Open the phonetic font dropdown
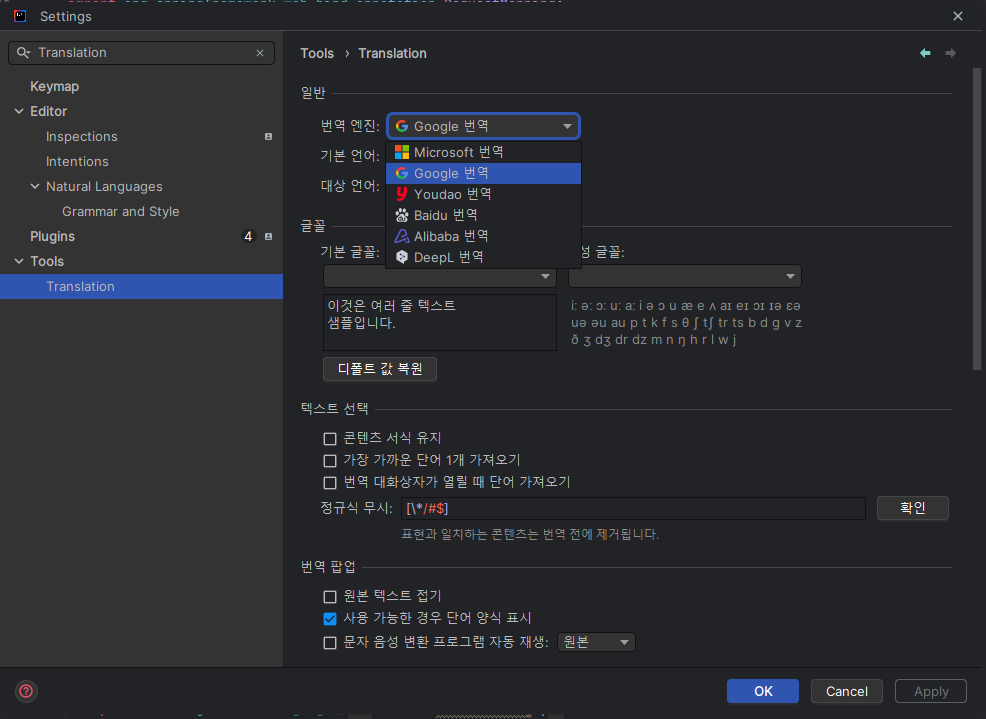Screen dimensions: 986x719 (x=685, y=276)
